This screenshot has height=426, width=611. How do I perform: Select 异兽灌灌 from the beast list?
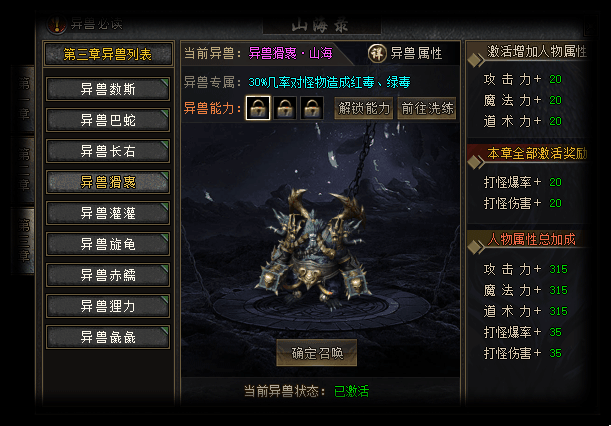[108, 213]
